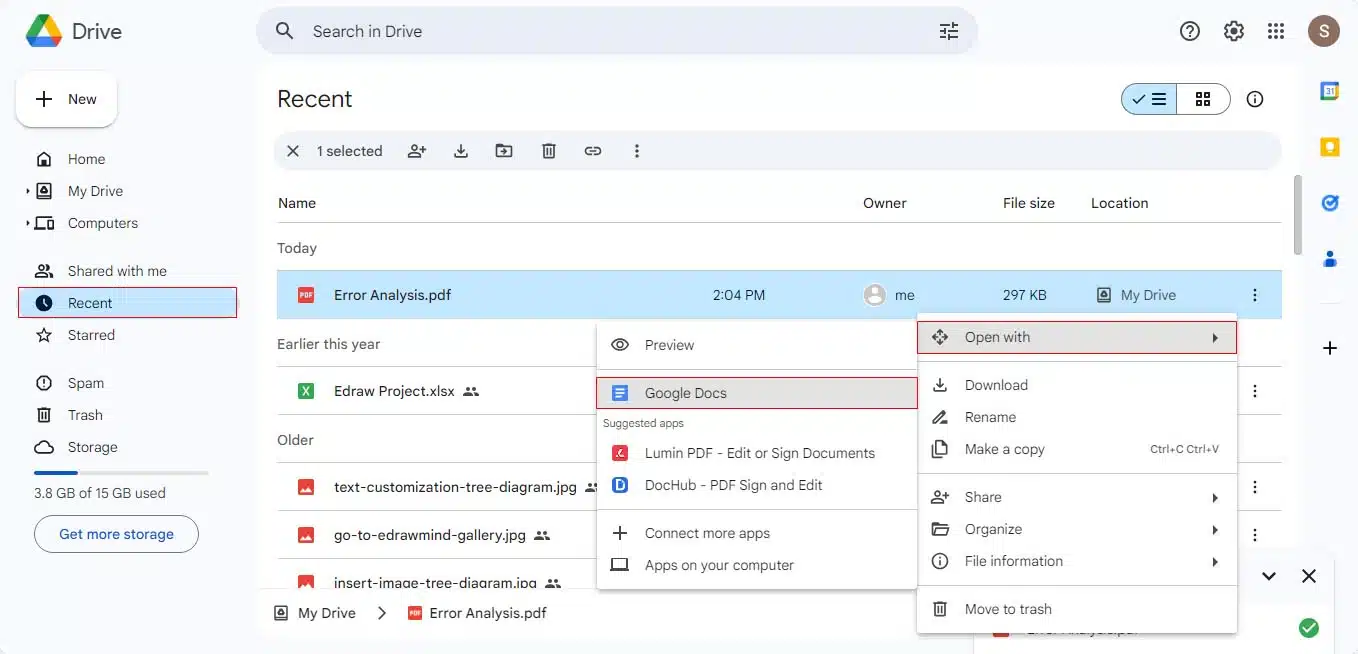Screen dimensions: 1358x654
Task: Select Rename in context menu
Action: (1077, 417)
